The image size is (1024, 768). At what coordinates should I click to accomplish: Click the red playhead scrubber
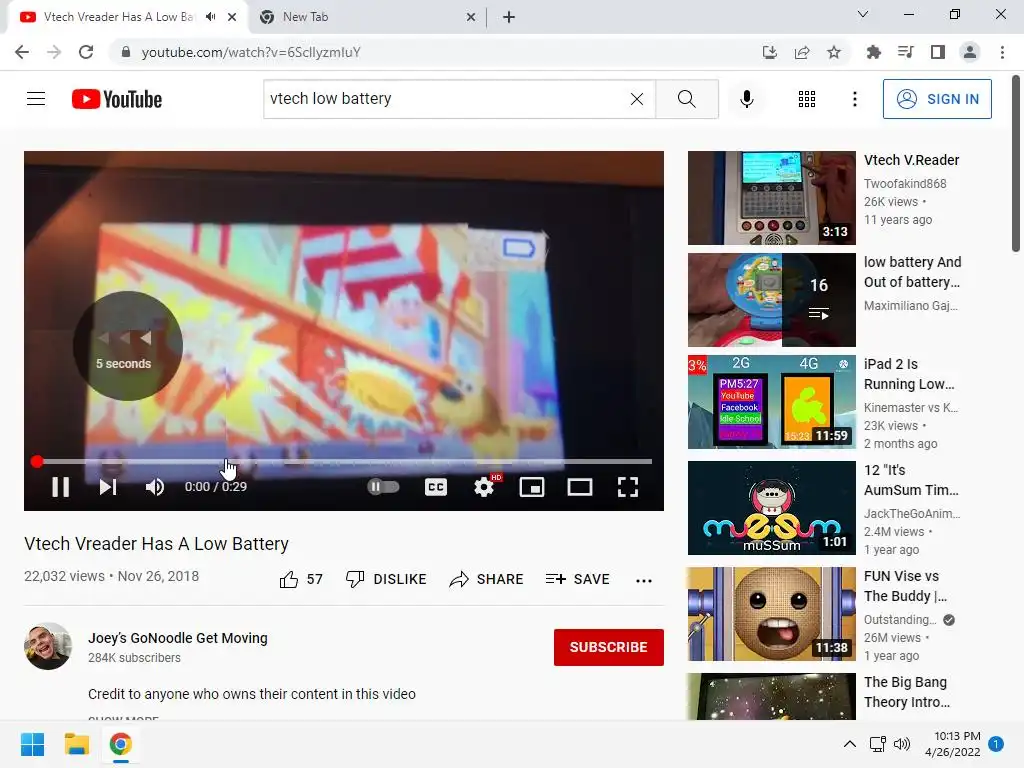click(37, 462)
